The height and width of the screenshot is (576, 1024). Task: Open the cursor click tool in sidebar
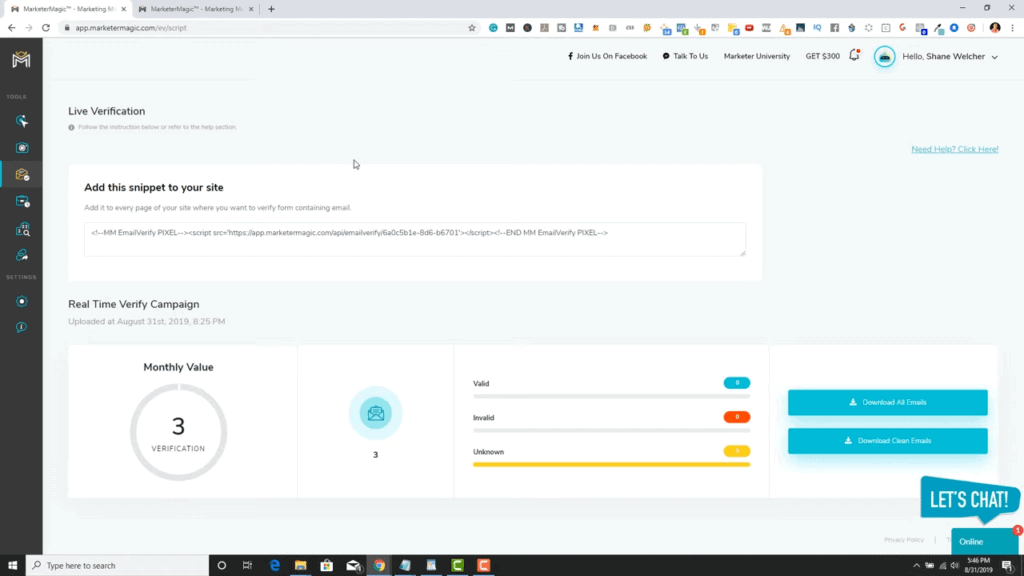(x=22, y=121)
